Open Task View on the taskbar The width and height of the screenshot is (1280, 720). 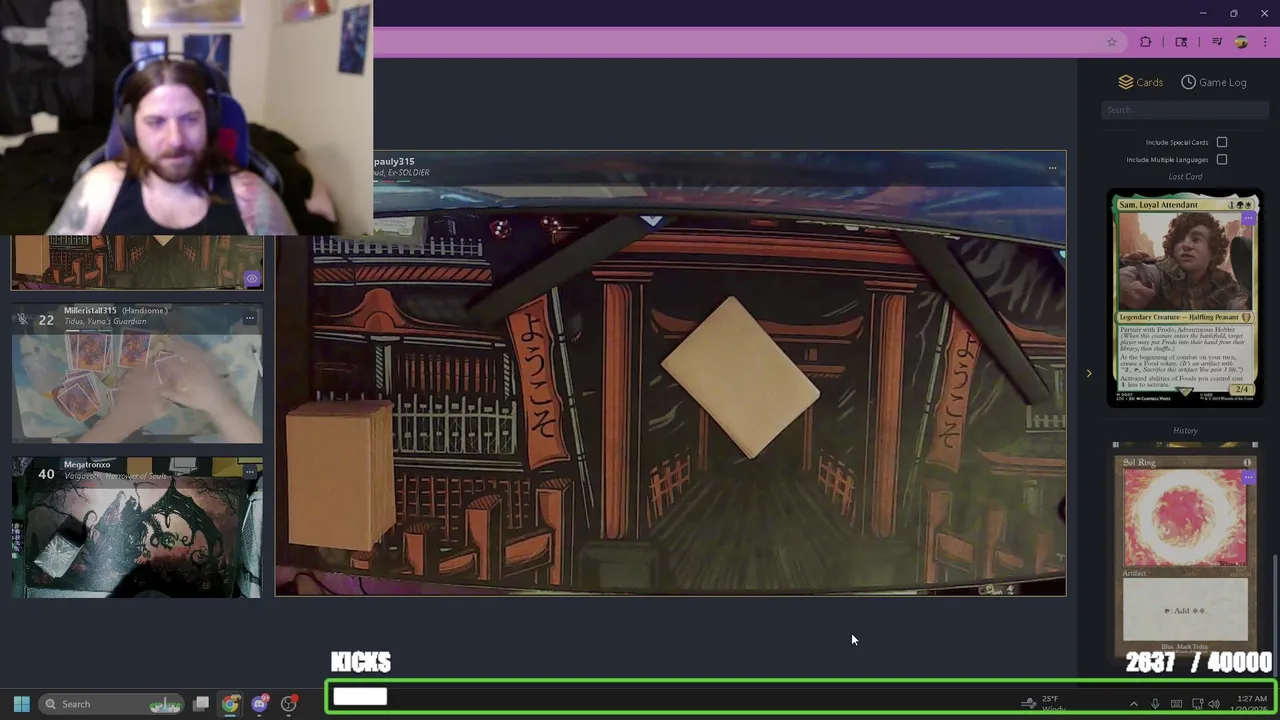click(201, 704)
